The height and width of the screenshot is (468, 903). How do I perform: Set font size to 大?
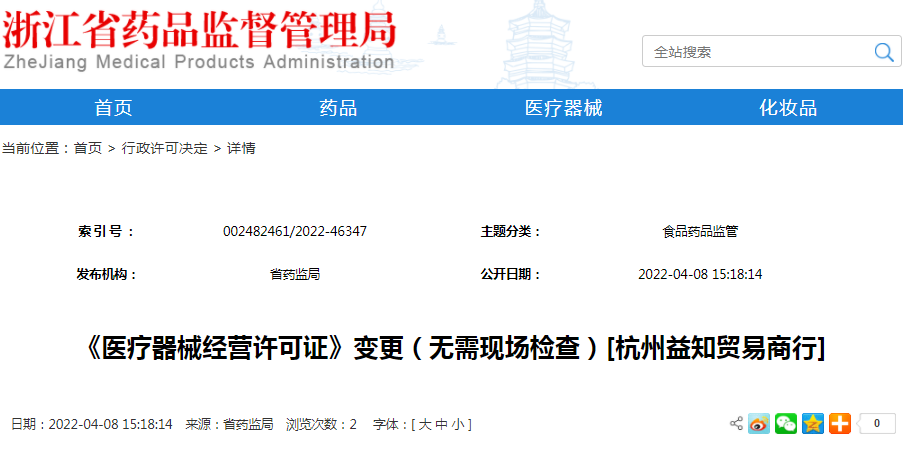425,424
